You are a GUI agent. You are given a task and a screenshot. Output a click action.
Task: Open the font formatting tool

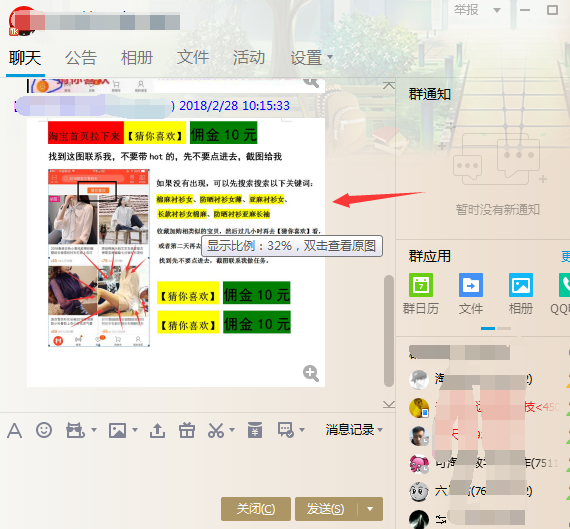(15, 430)
